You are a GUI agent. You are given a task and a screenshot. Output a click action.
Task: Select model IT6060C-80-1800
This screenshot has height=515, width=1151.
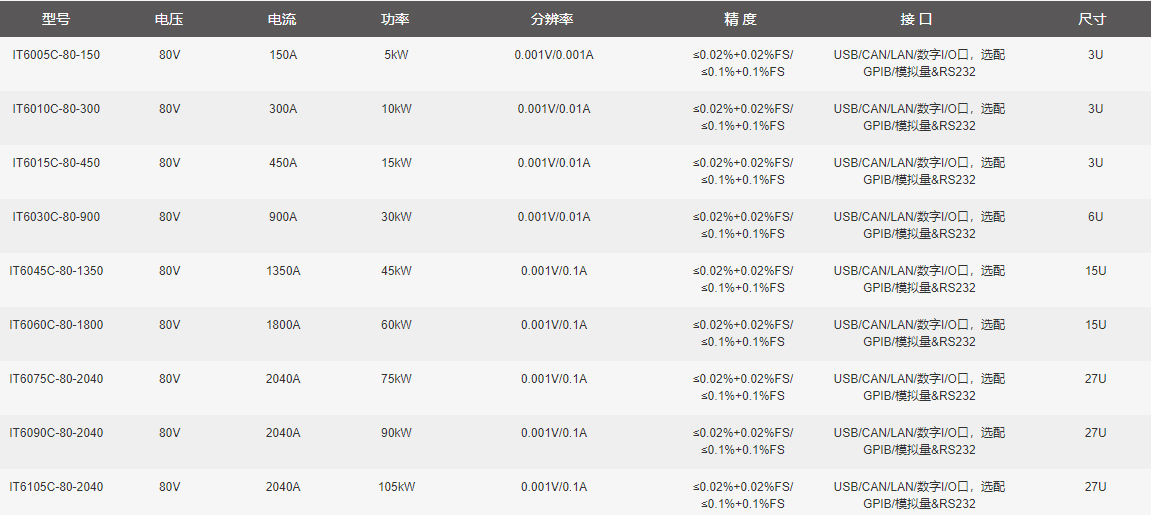click(x=57, y=325)
